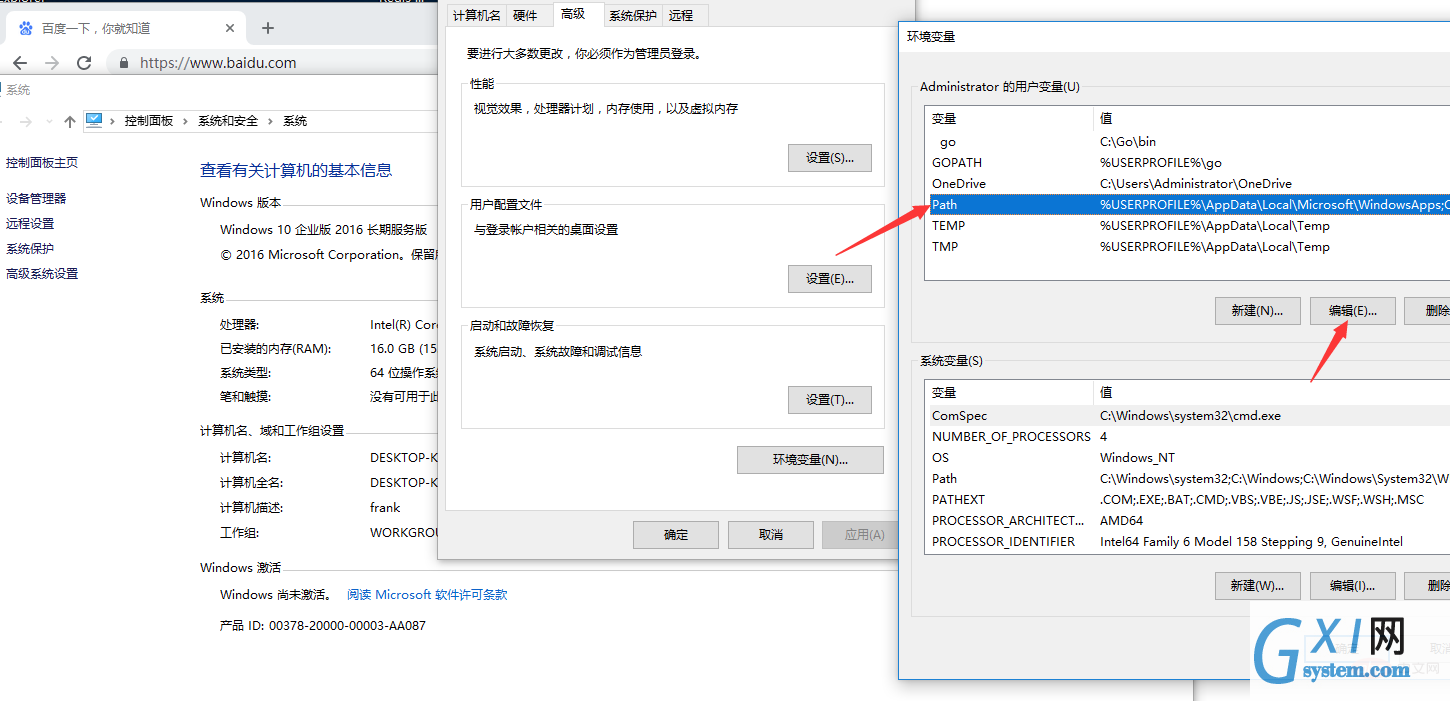Image resolution: width=1450 pixels, height=701 pixels.
Task: Click 产品 ID: 00378-20000-00003-AA087 text
Action: 323,626
